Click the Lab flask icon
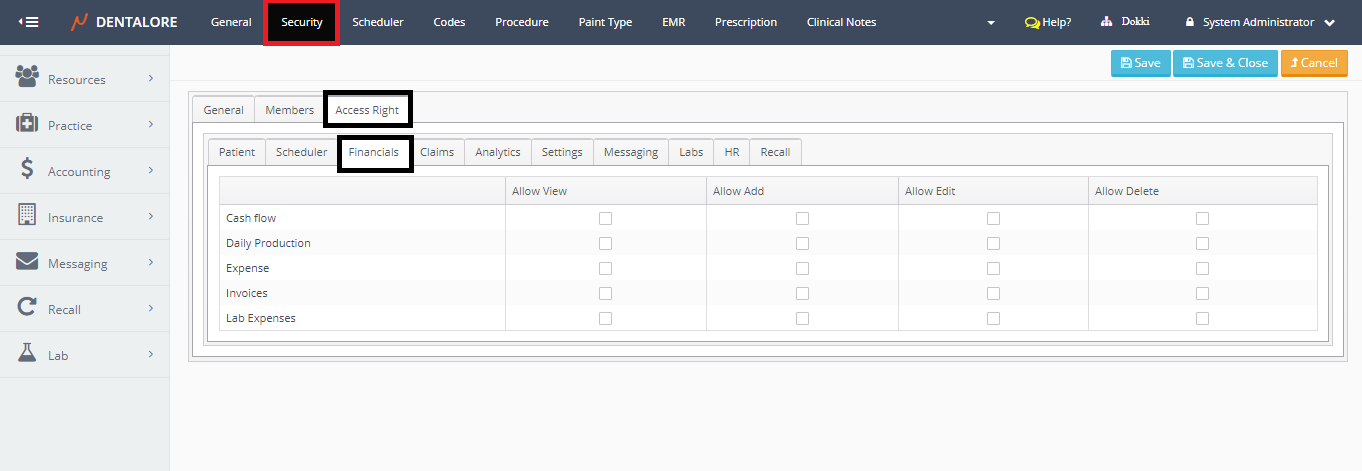The height and width of the screenshot is (471, 1362). tap(28, 354)
